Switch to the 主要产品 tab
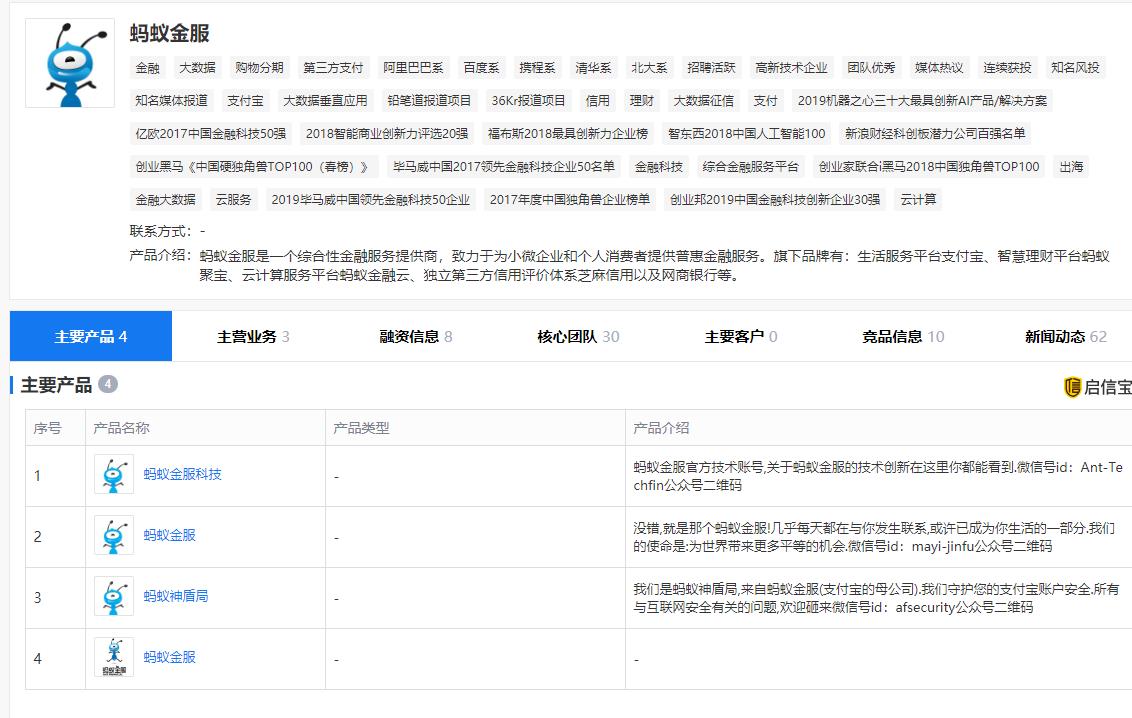Image resolution: width=1132 pixels, height=718 pixels. (91, 336)
